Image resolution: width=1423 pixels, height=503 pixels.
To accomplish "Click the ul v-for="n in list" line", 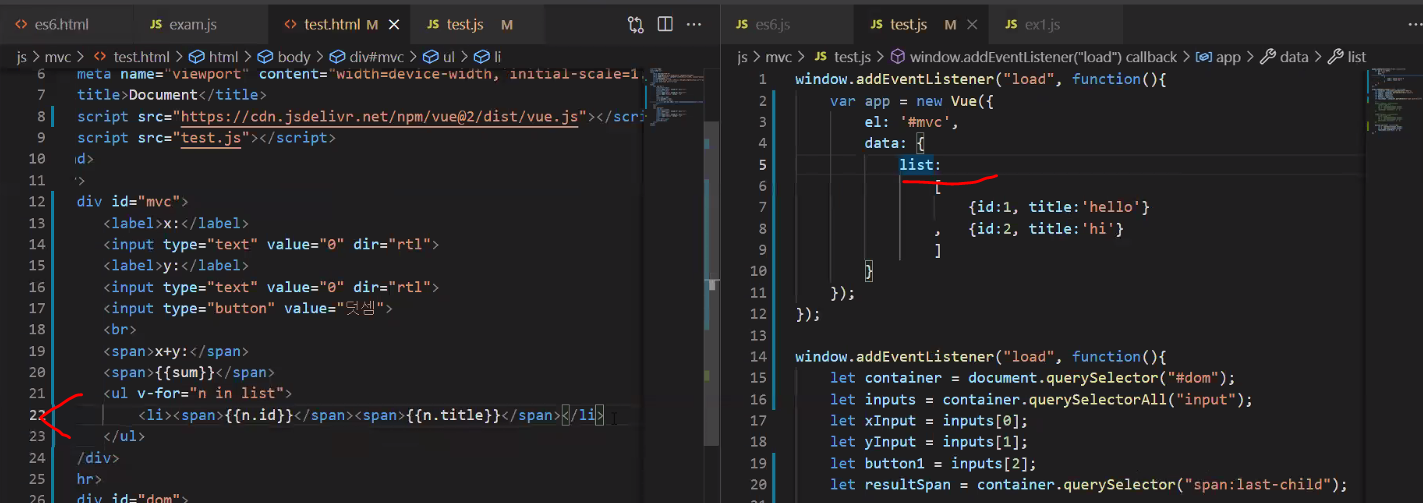I will point(198,393).
